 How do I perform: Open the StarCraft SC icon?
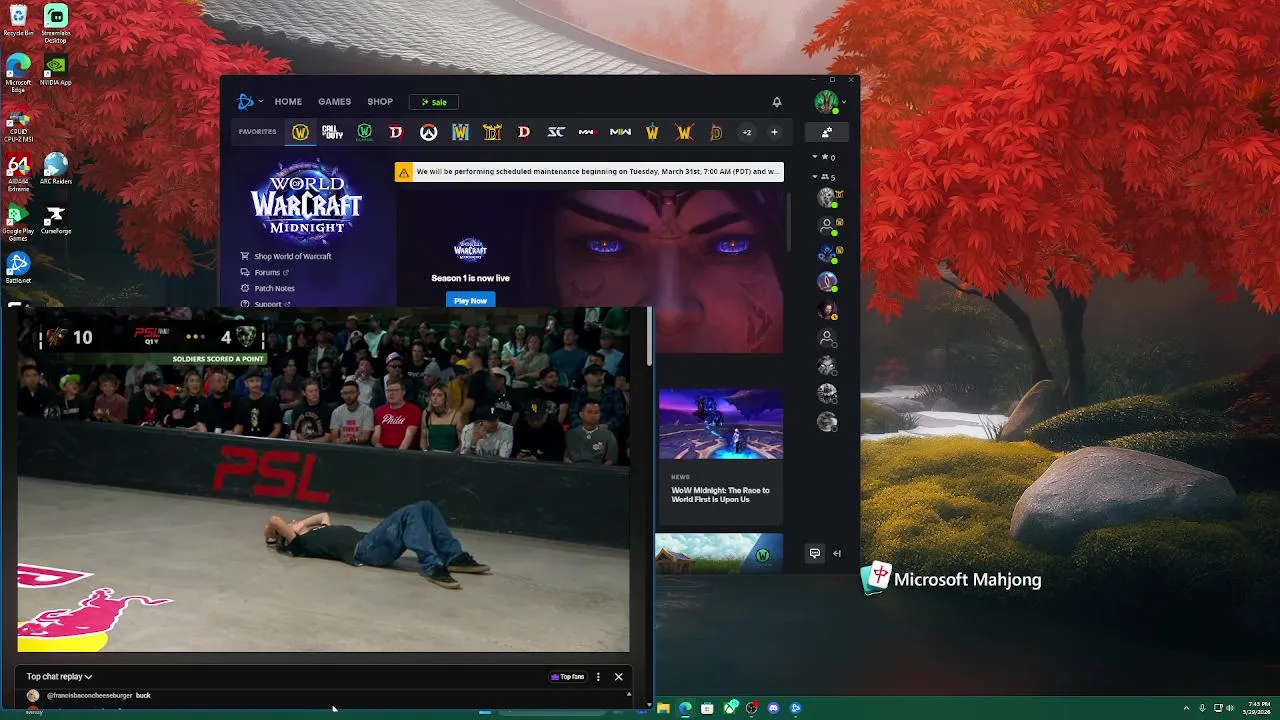(556, 132)
